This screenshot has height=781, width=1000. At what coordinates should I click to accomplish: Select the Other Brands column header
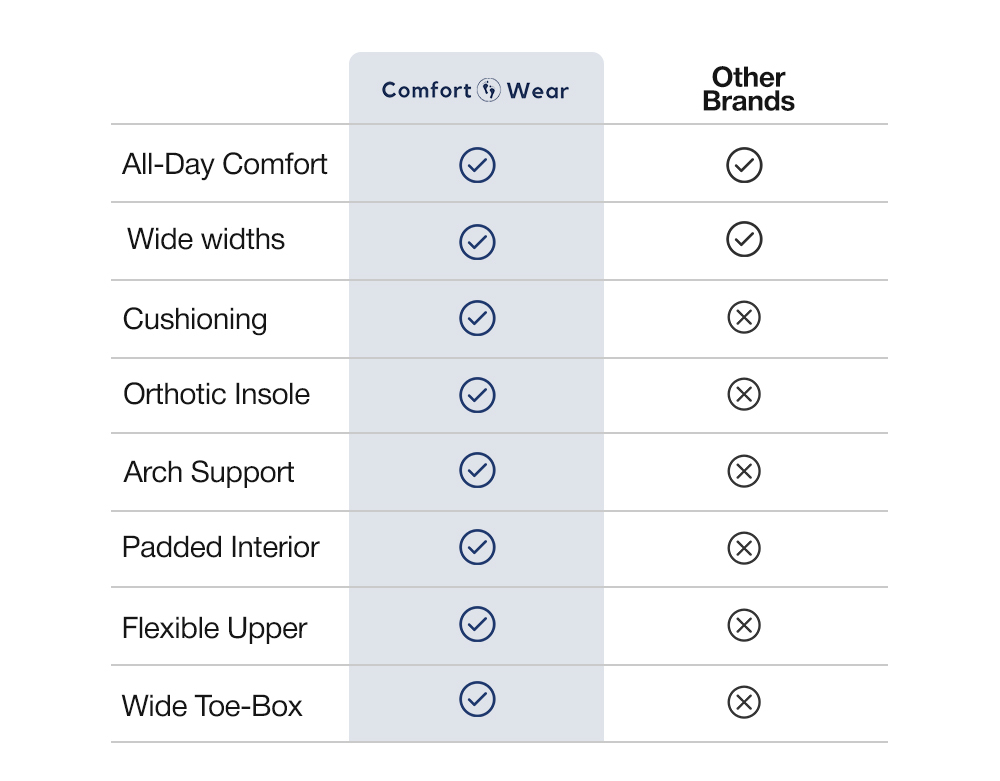pos(748,90)
